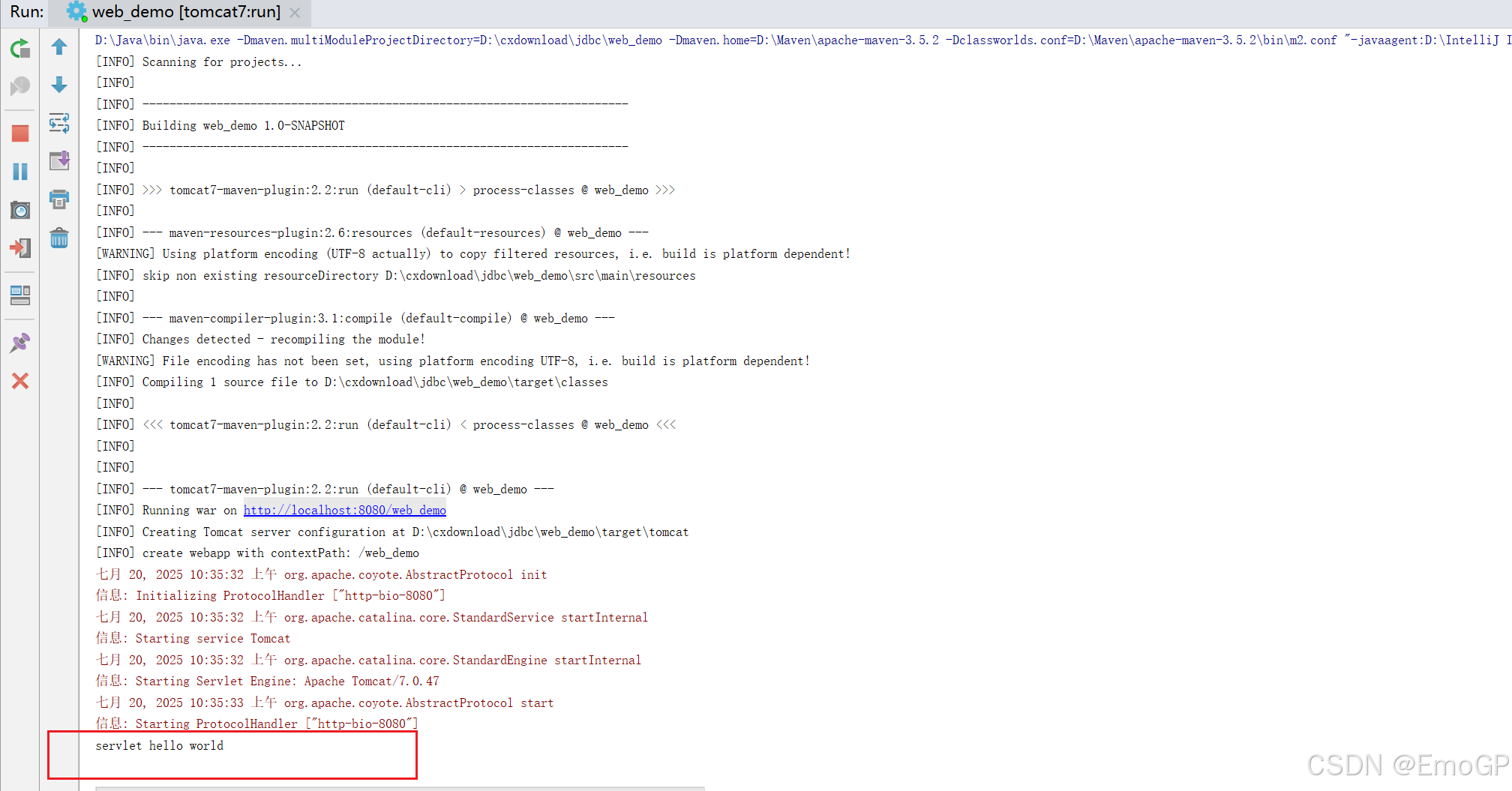Close the web_demo [tomcat7:run] tab
1512x791 pixels.
[295, 13]
